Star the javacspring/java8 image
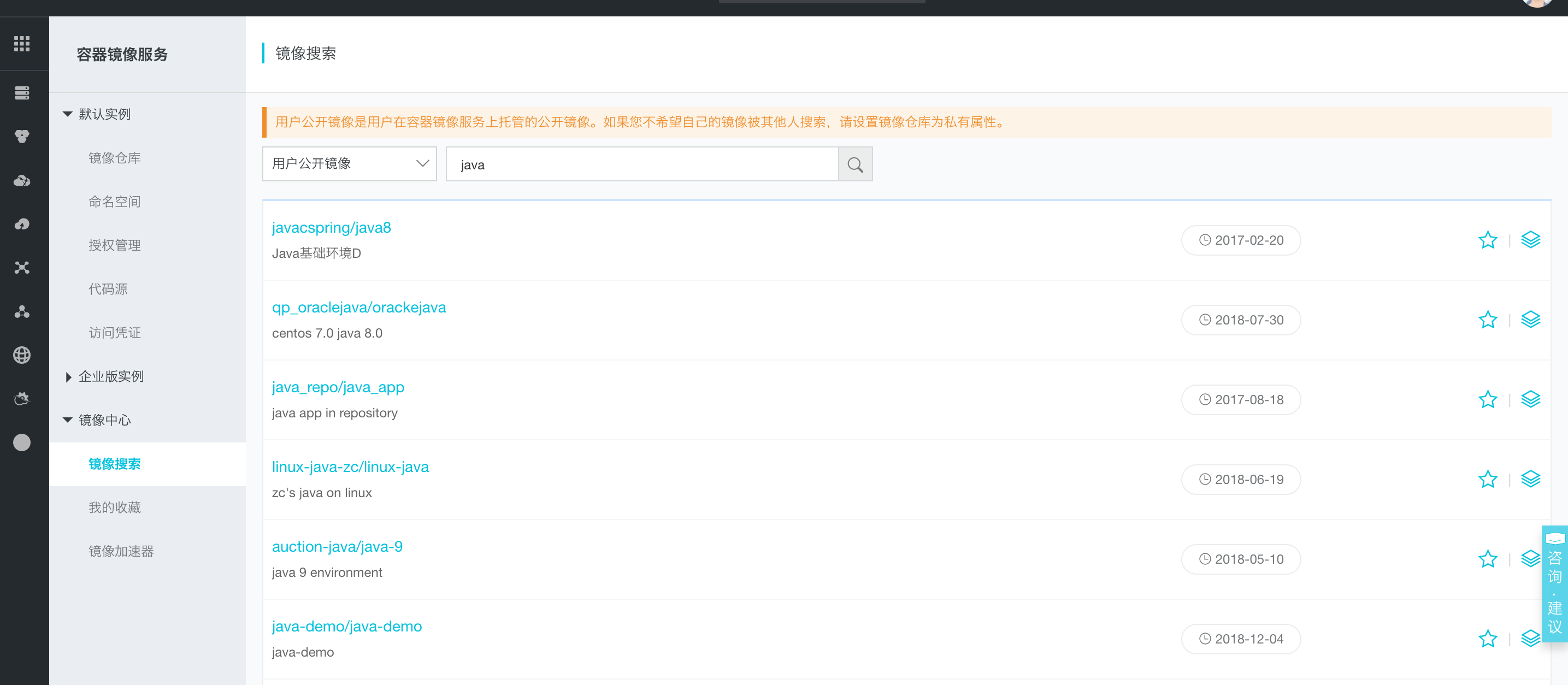The height and width of the screenshot is (685, 1568). [1487, 240]
